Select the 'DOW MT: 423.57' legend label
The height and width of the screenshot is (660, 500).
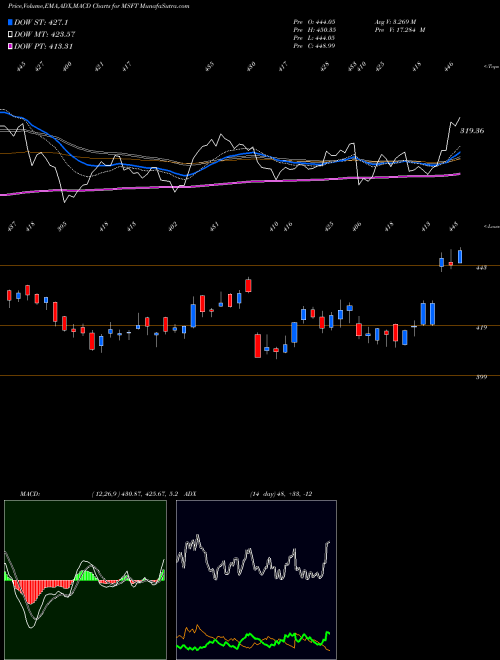tap(45, 34)
